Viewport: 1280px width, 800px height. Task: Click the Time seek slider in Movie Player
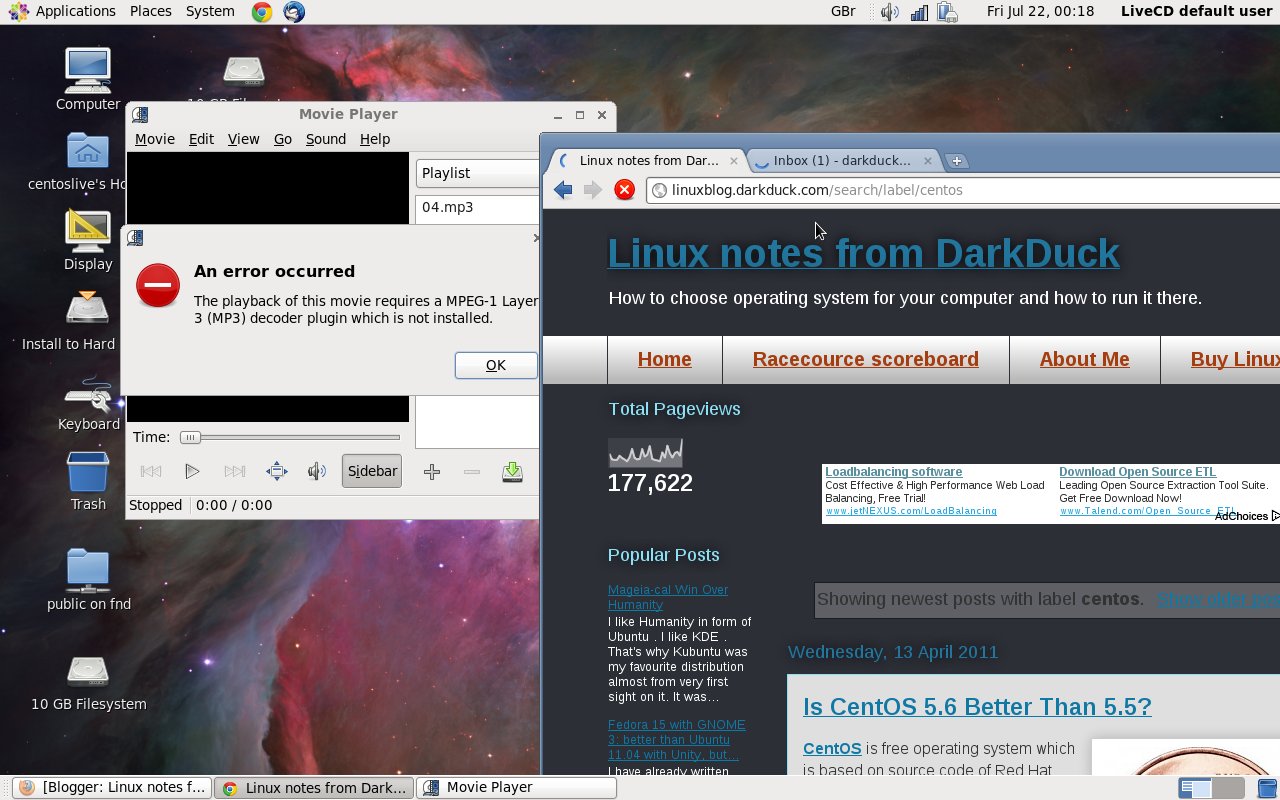point(290,437)
